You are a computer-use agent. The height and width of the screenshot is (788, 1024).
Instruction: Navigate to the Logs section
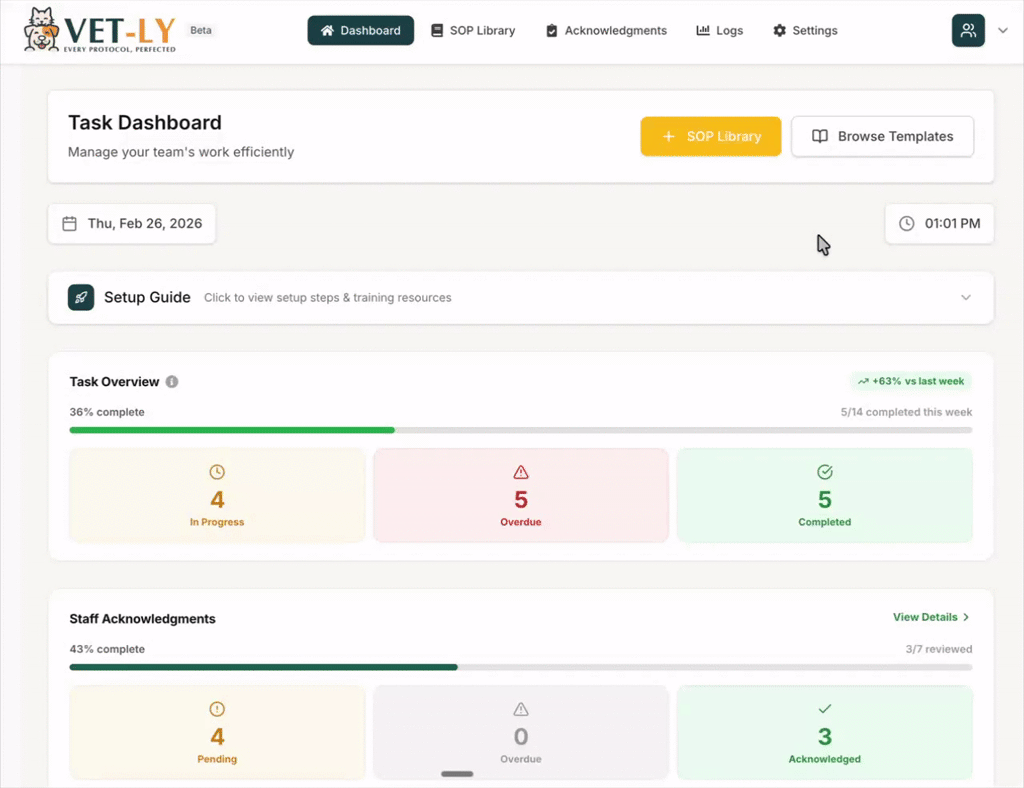(x=719, y=30)
